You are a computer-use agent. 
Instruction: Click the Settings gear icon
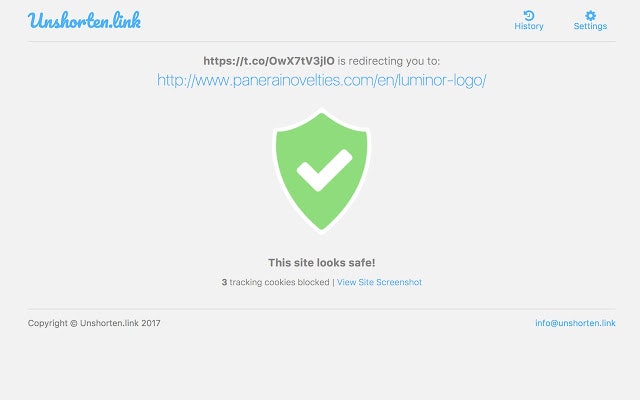tap(590, 16)
